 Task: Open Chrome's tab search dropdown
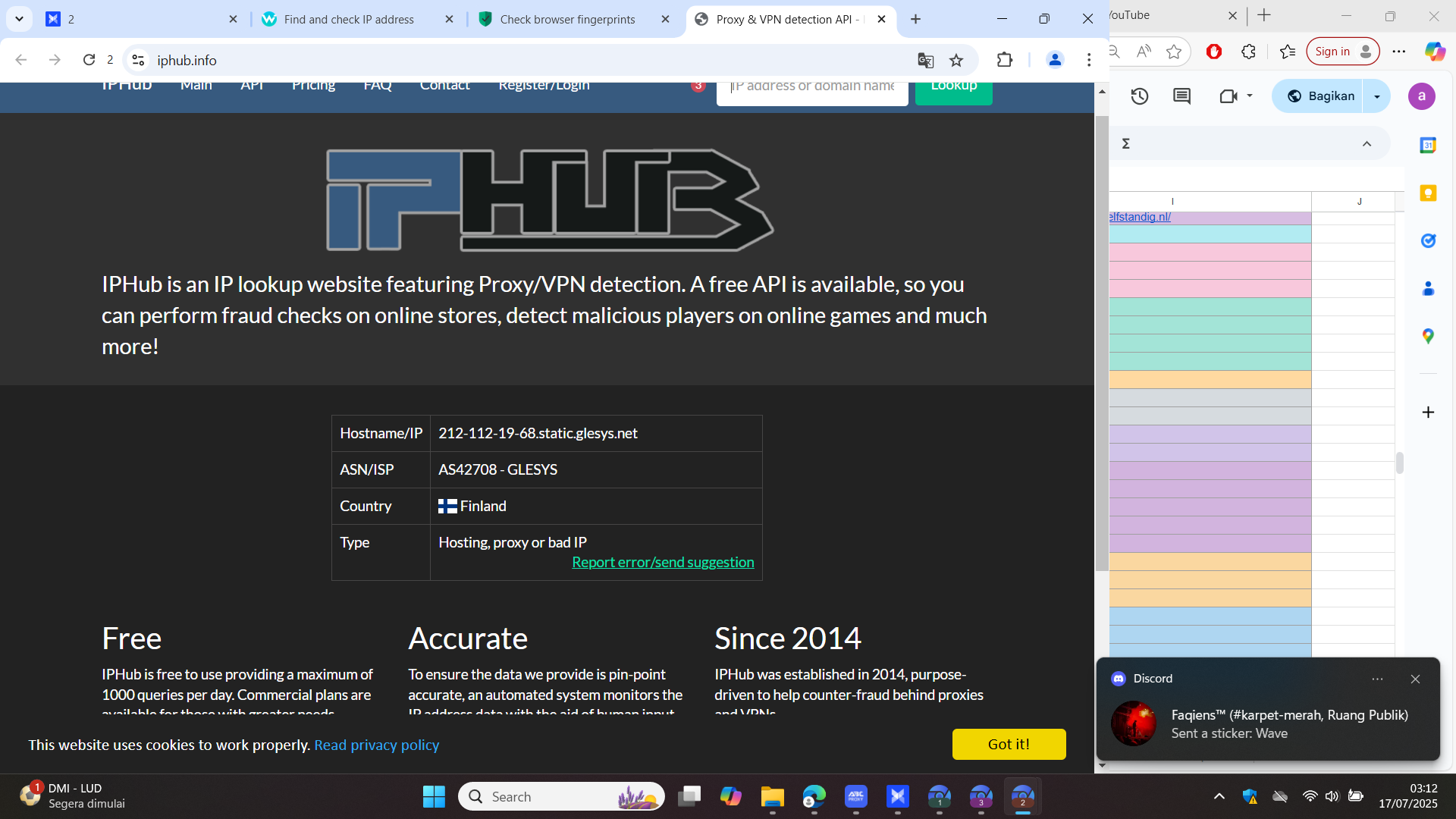click(x=19, y=19)
